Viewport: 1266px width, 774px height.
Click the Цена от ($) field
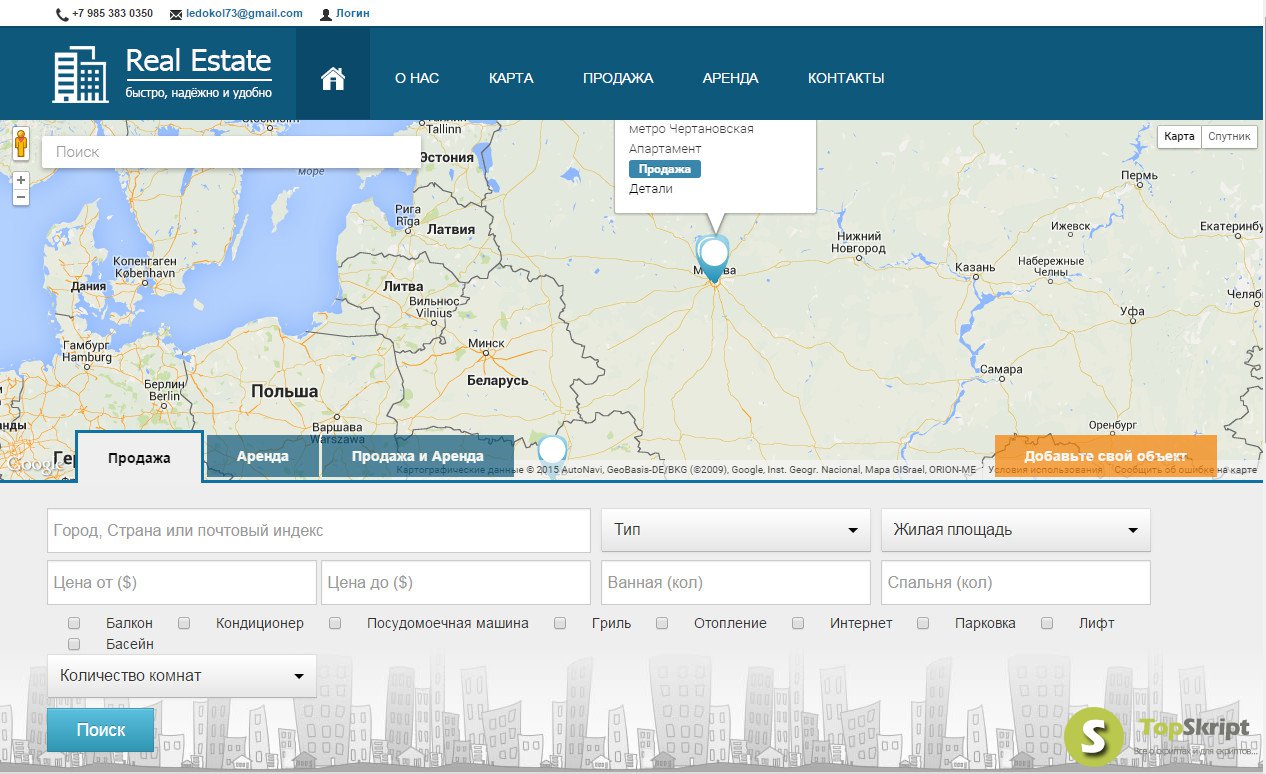click(x=182, y=582)
